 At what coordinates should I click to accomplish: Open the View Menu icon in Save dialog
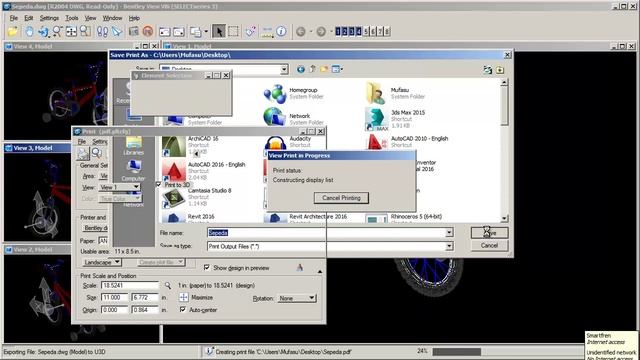point(337,69)
